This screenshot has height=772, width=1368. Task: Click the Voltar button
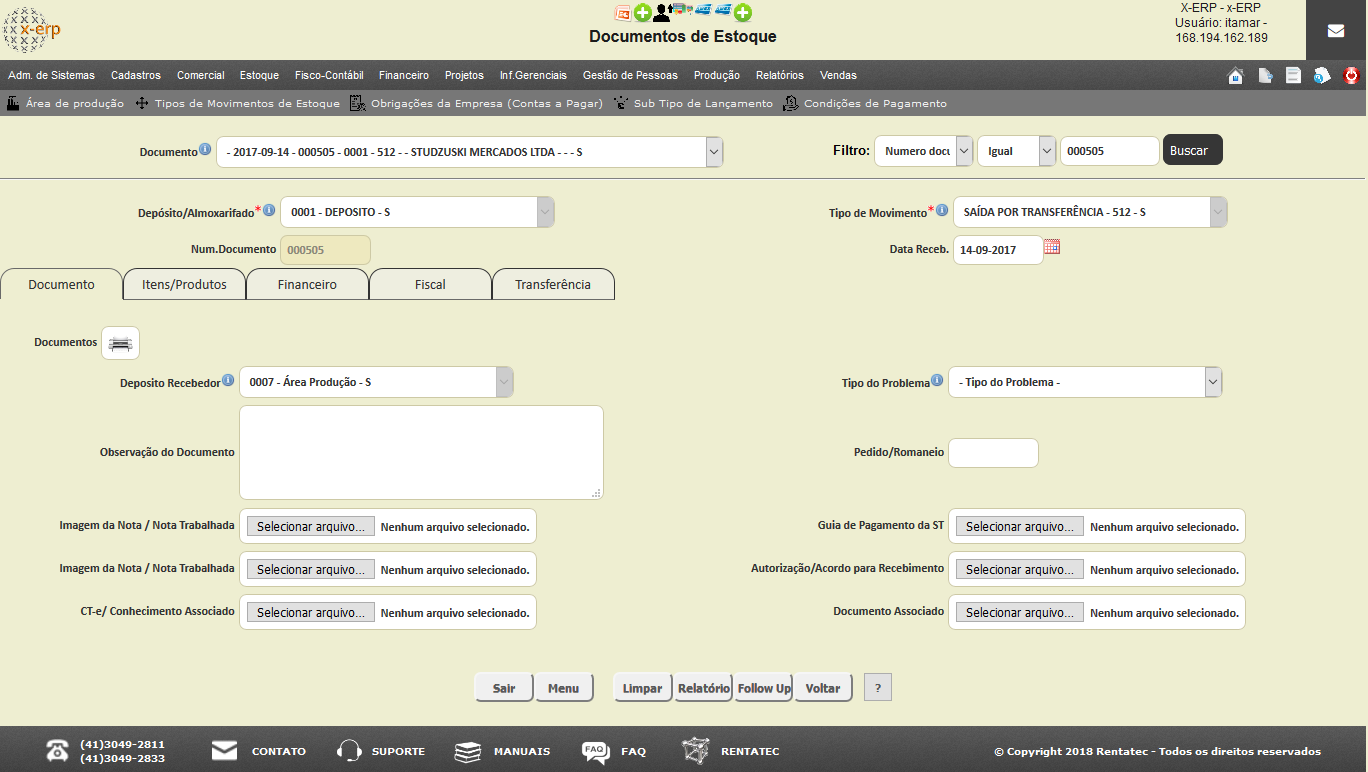click(823, 688)
